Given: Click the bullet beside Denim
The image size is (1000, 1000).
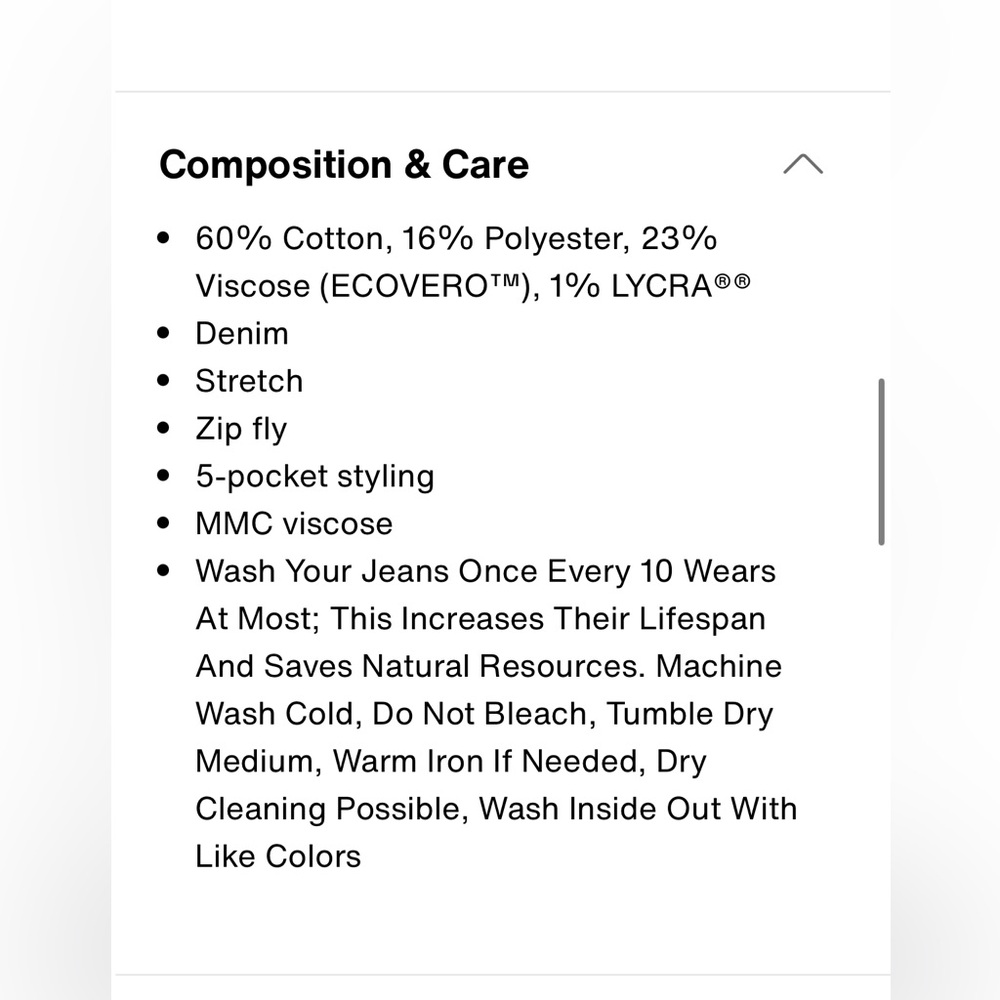Looking at the screenshot, I should point(163,333).
